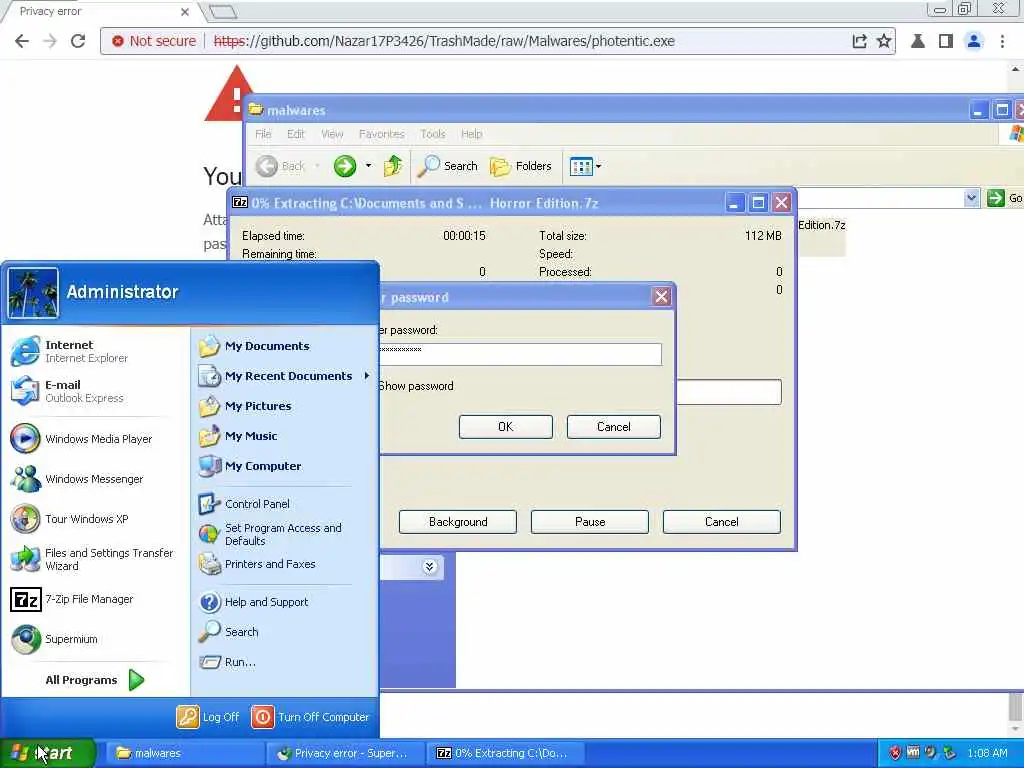Open the Run... dialog
Viewport: 1024px width, 768px height.
click(x=227, y=662)
